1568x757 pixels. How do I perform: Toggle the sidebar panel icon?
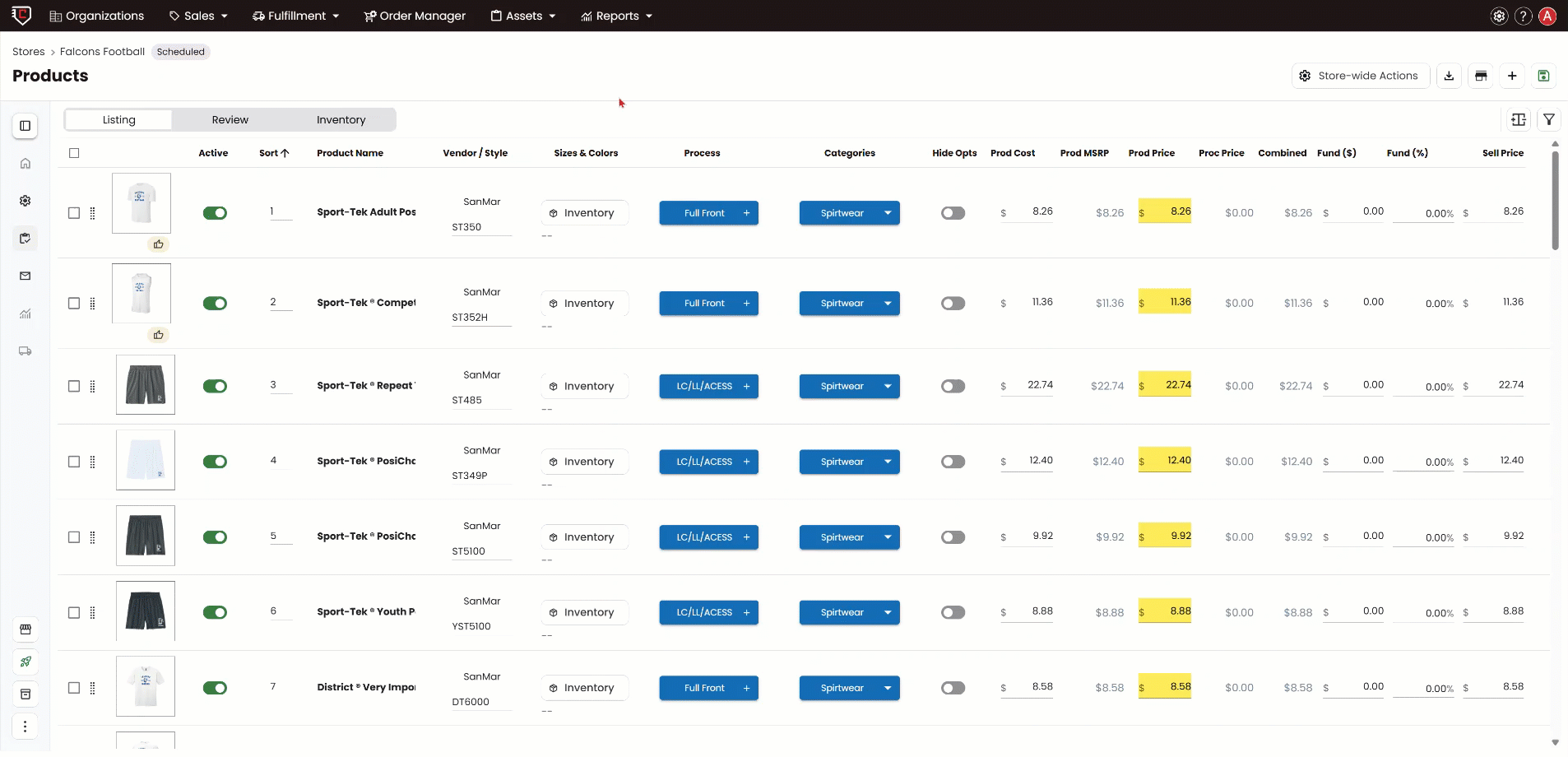coord(26,126)
